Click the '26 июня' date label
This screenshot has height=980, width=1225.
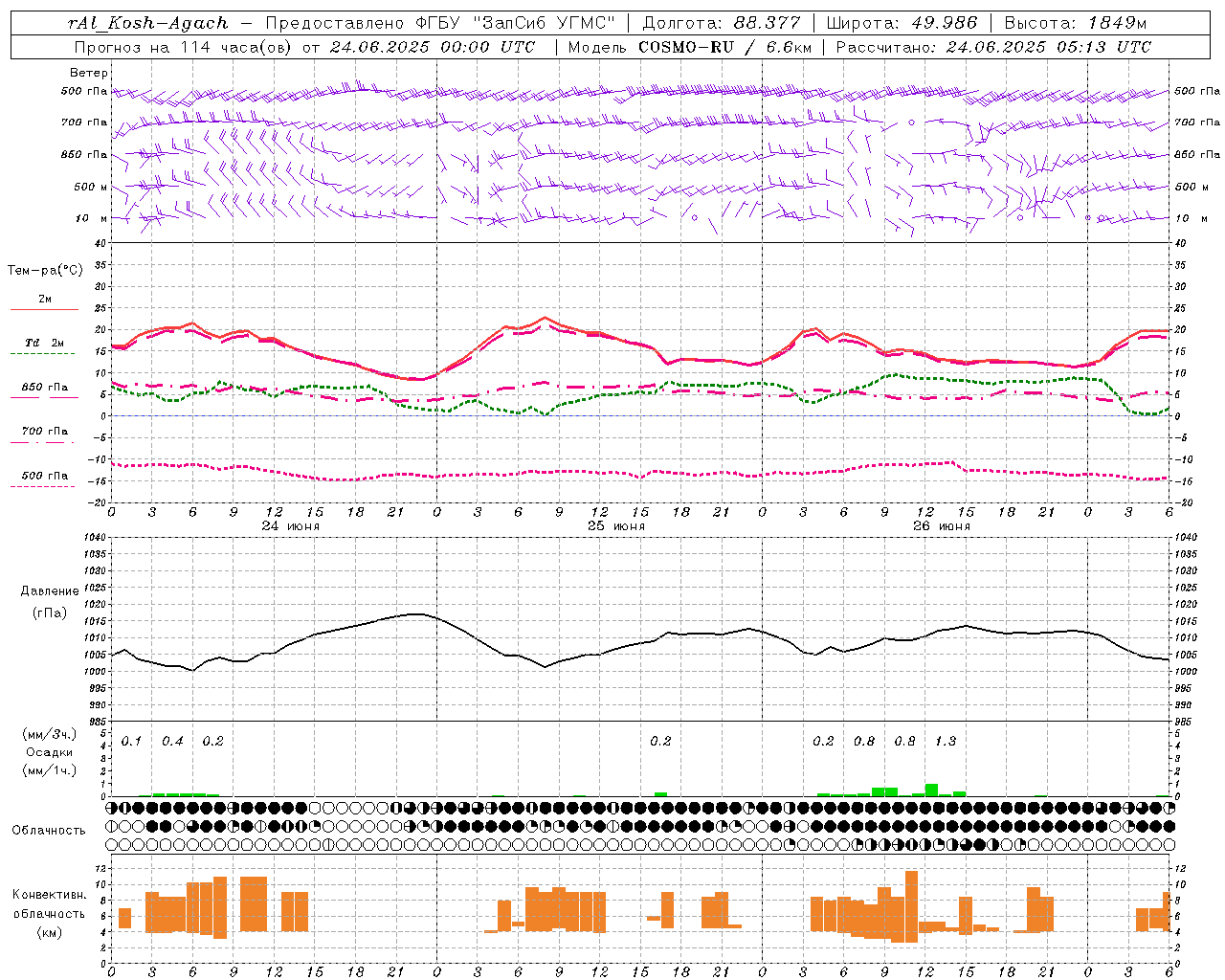pos(942,526)
